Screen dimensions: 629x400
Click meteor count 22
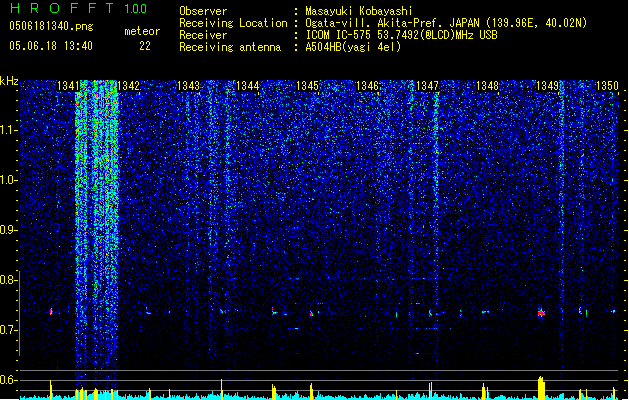point(145,46)
